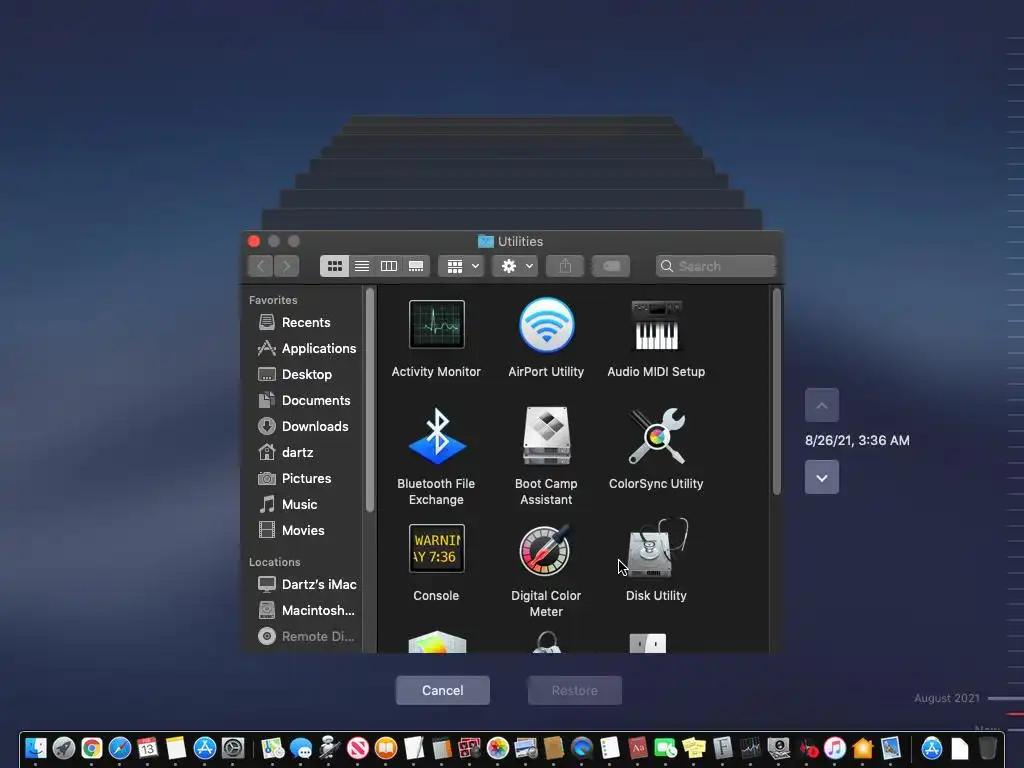
Task: Click the file area vertical scrollbar
Action: [776, 392]
